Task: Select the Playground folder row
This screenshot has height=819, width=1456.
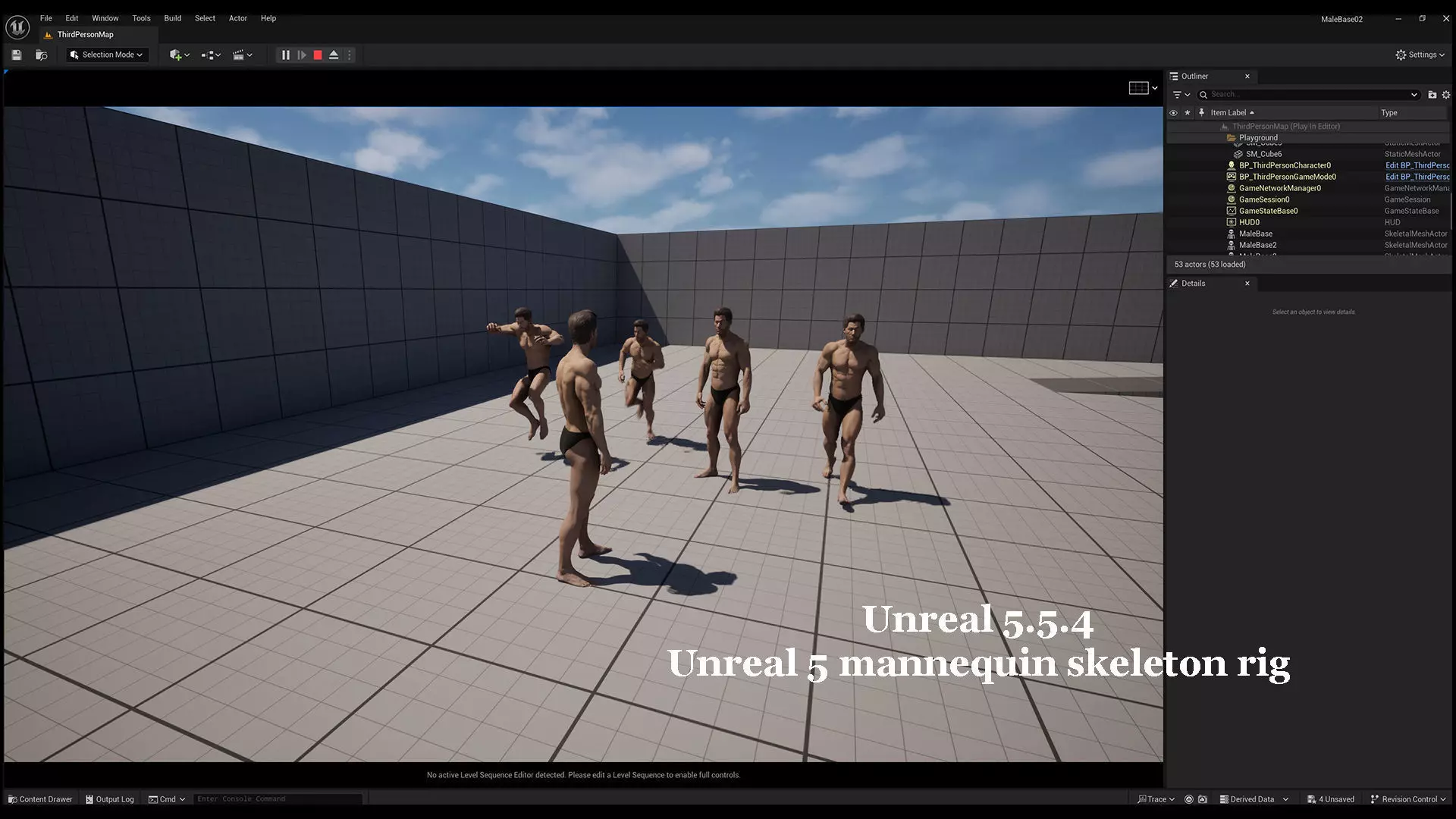Action: point(1308,138)
